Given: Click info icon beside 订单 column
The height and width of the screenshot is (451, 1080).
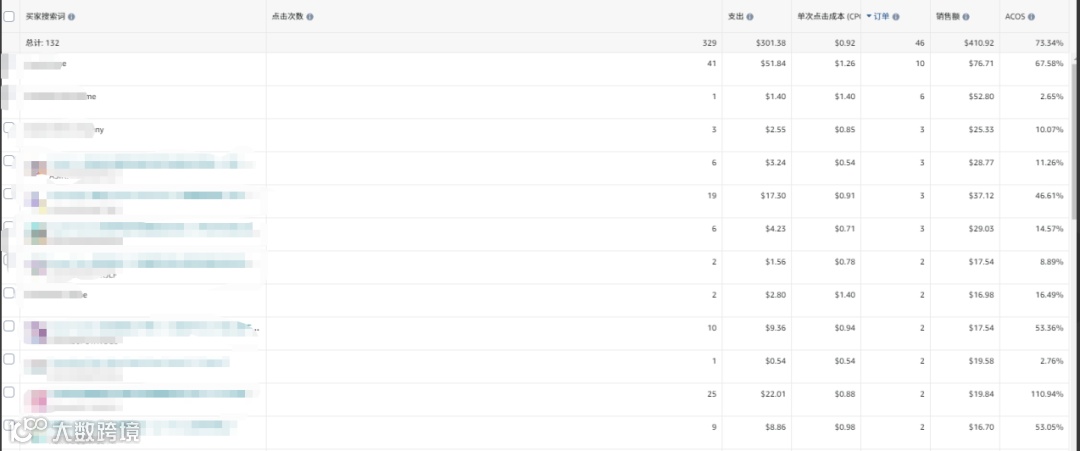Looking at the screenshot, I should (x=896, y=17).
